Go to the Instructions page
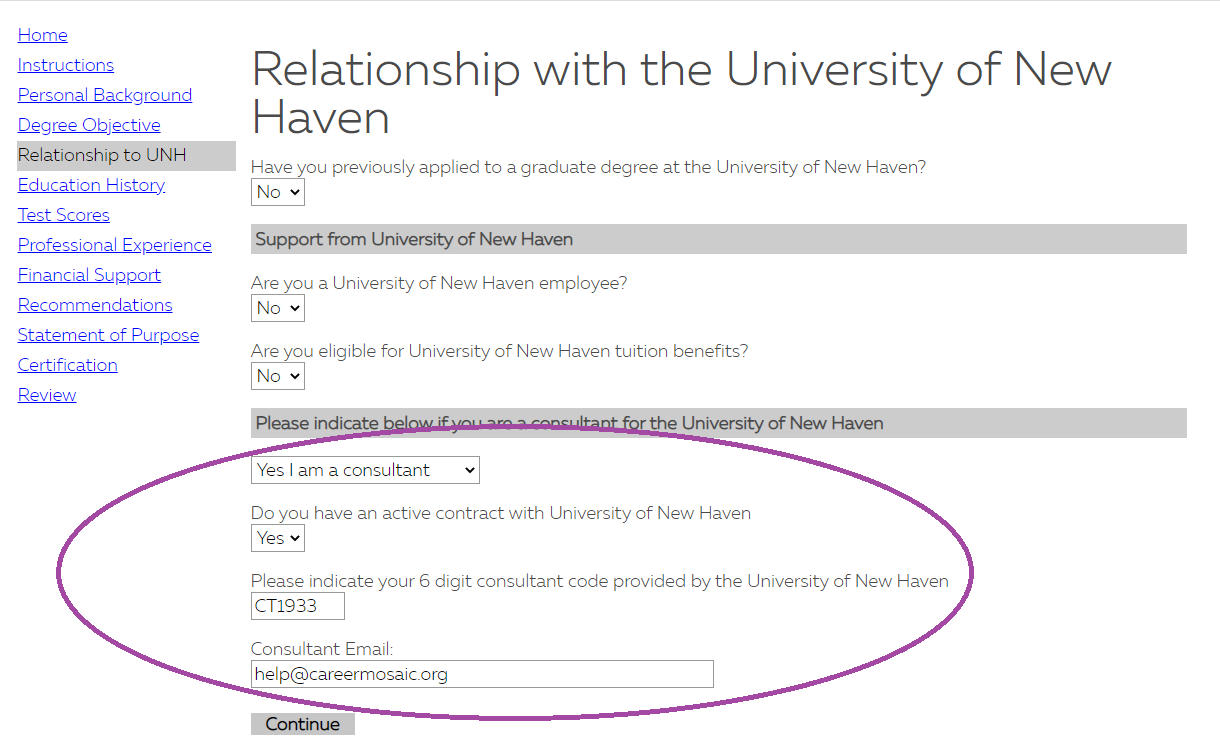This screenshot has height=750, width=1220. pos(66,65)
